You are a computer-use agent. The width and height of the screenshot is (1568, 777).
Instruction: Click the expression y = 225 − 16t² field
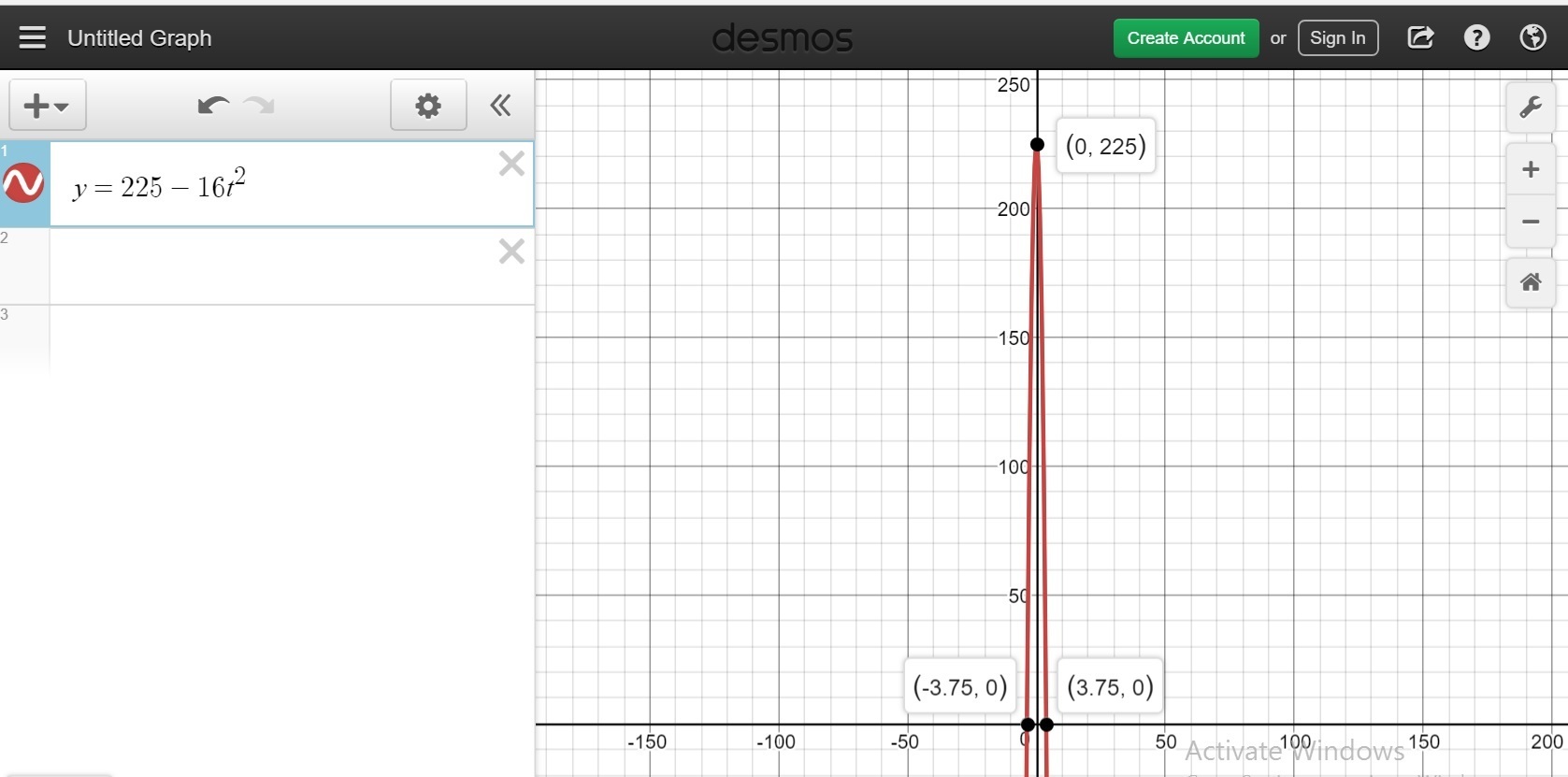292,184
